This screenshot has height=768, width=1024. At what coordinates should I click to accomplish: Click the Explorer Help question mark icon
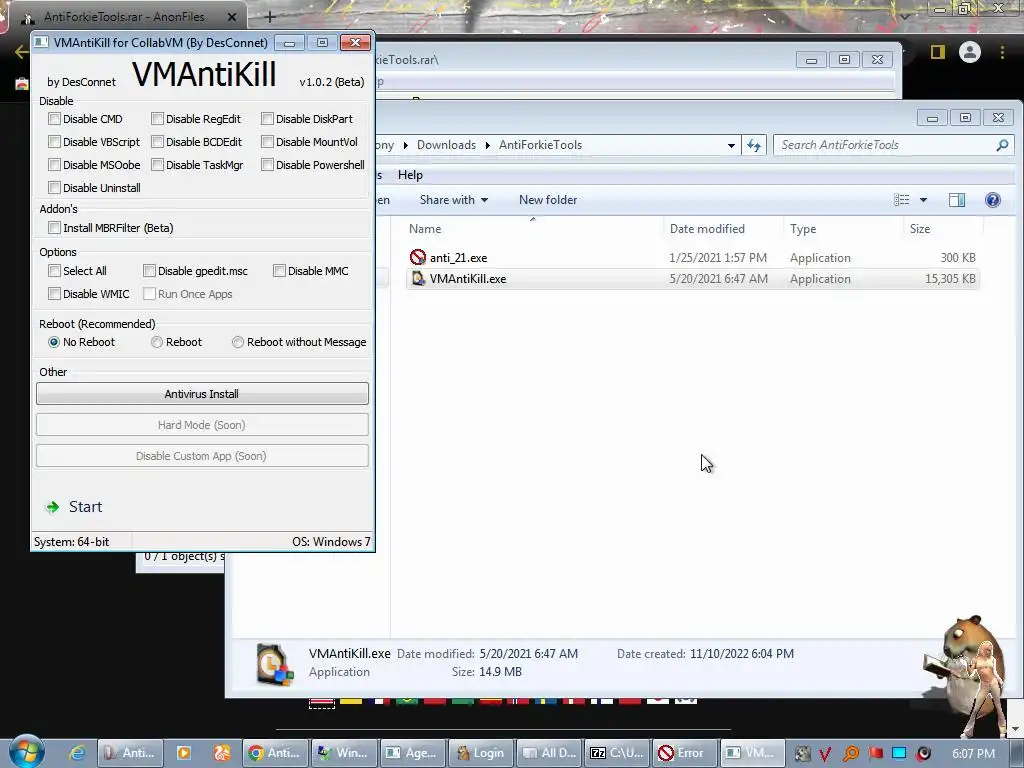(x=993, y=200)
